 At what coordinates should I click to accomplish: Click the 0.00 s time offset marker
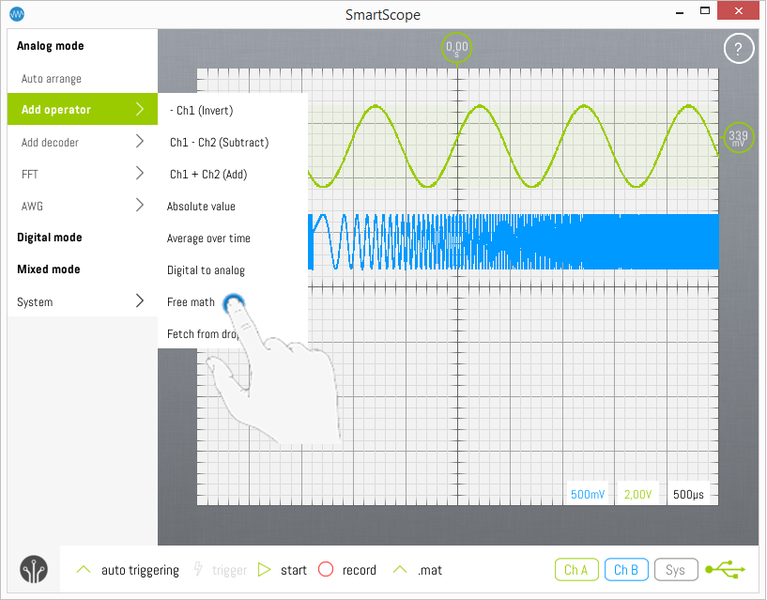[x=457, y=48]
